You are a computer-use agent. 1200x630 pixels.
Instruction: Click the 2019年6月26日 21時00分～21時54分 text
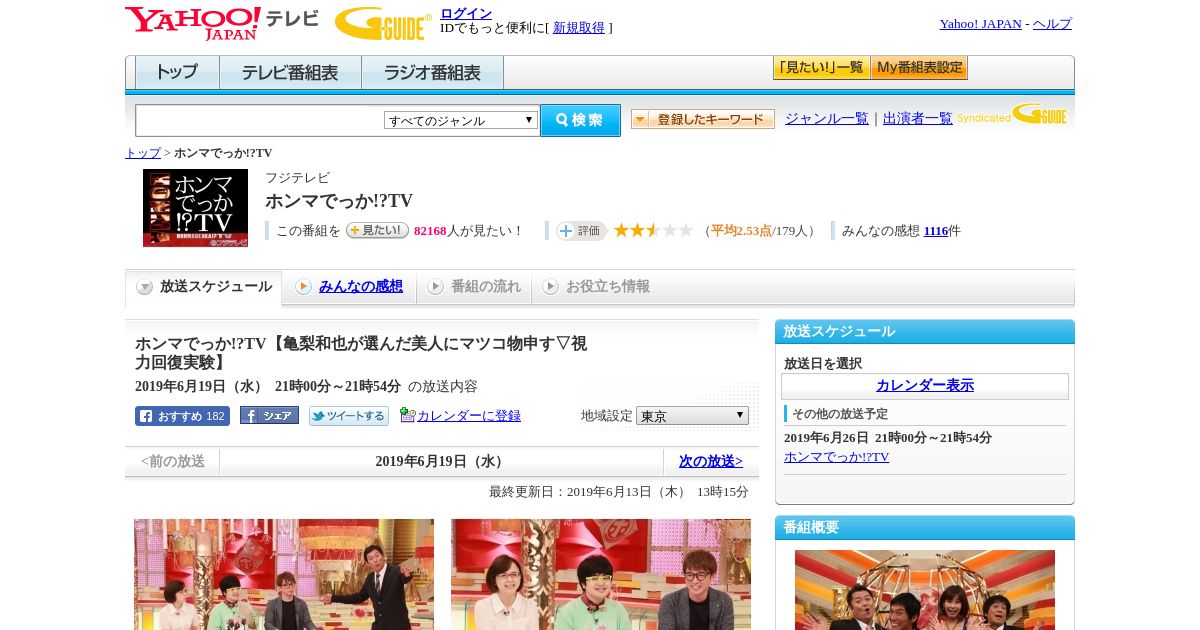[888, 438]
